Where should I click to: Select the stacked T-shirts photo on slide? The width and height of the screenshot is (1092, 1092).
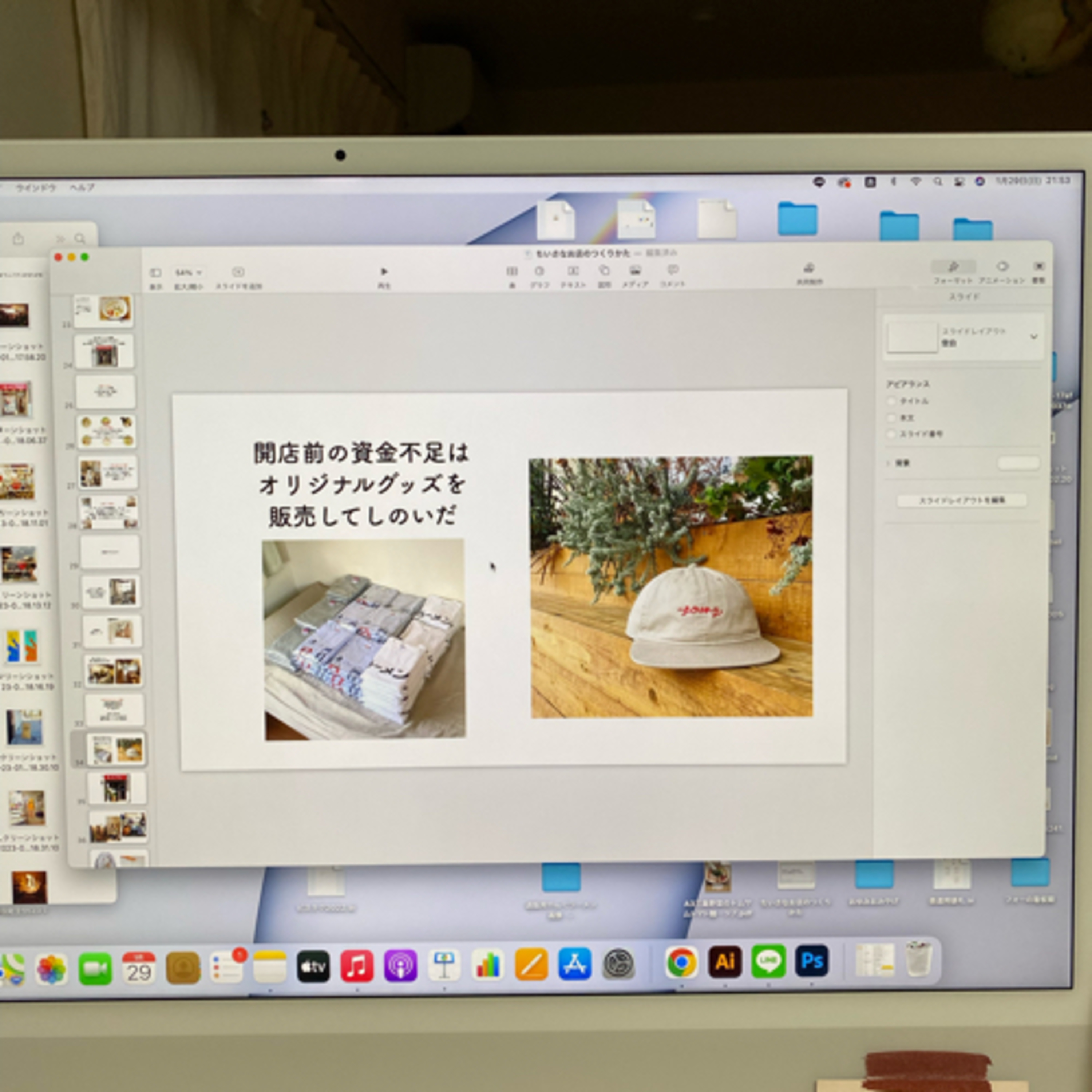(x=365, y=639)
